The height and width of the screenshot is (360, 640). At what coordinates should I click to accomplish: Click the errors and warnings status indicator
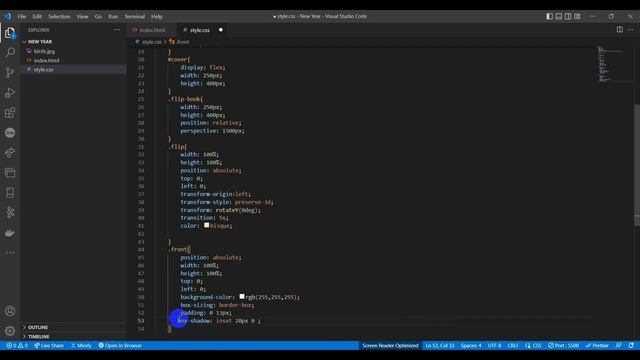pyautogui.click(x=17, y=345)
